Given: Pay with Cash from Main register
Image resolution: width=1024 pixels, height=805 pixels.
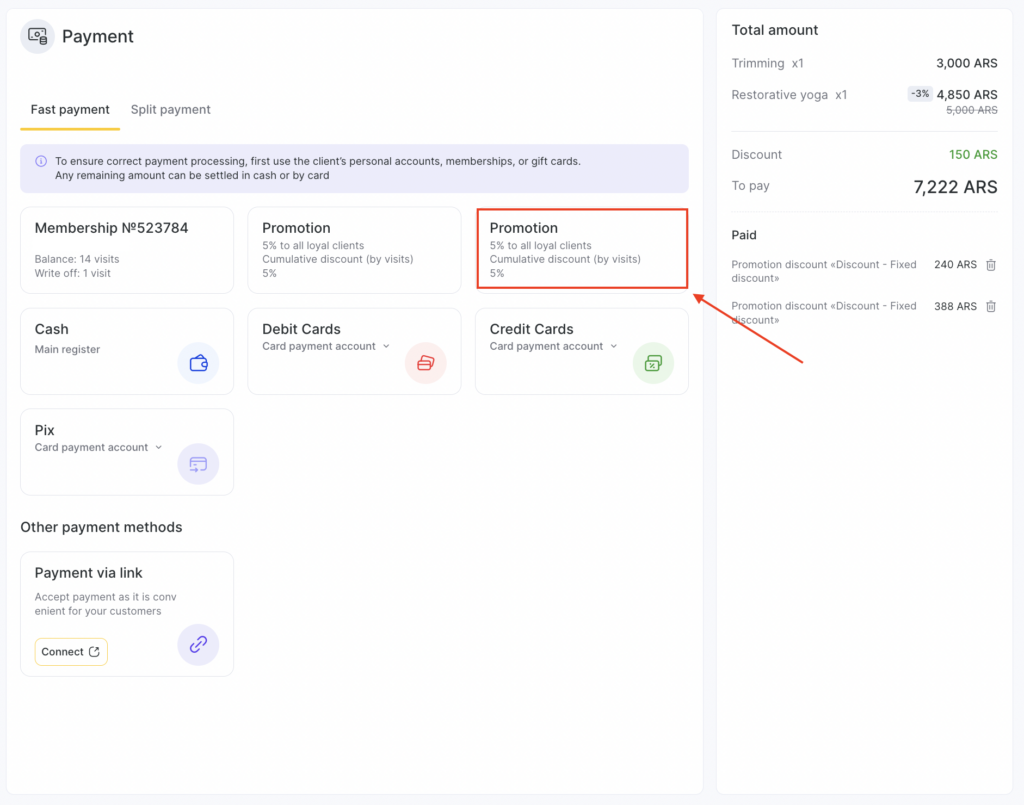Looking at the screenshot, I should [x=100, y=340].
